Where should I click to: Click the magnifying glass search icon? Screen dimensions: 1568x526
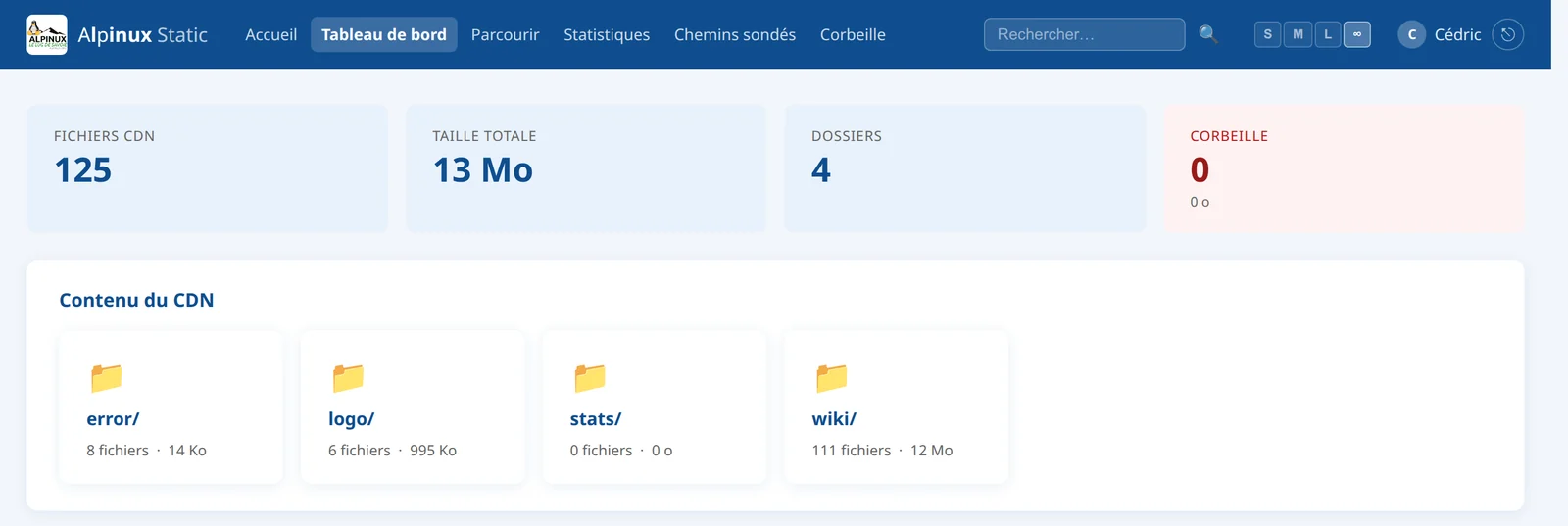(x=1208, y=34)
